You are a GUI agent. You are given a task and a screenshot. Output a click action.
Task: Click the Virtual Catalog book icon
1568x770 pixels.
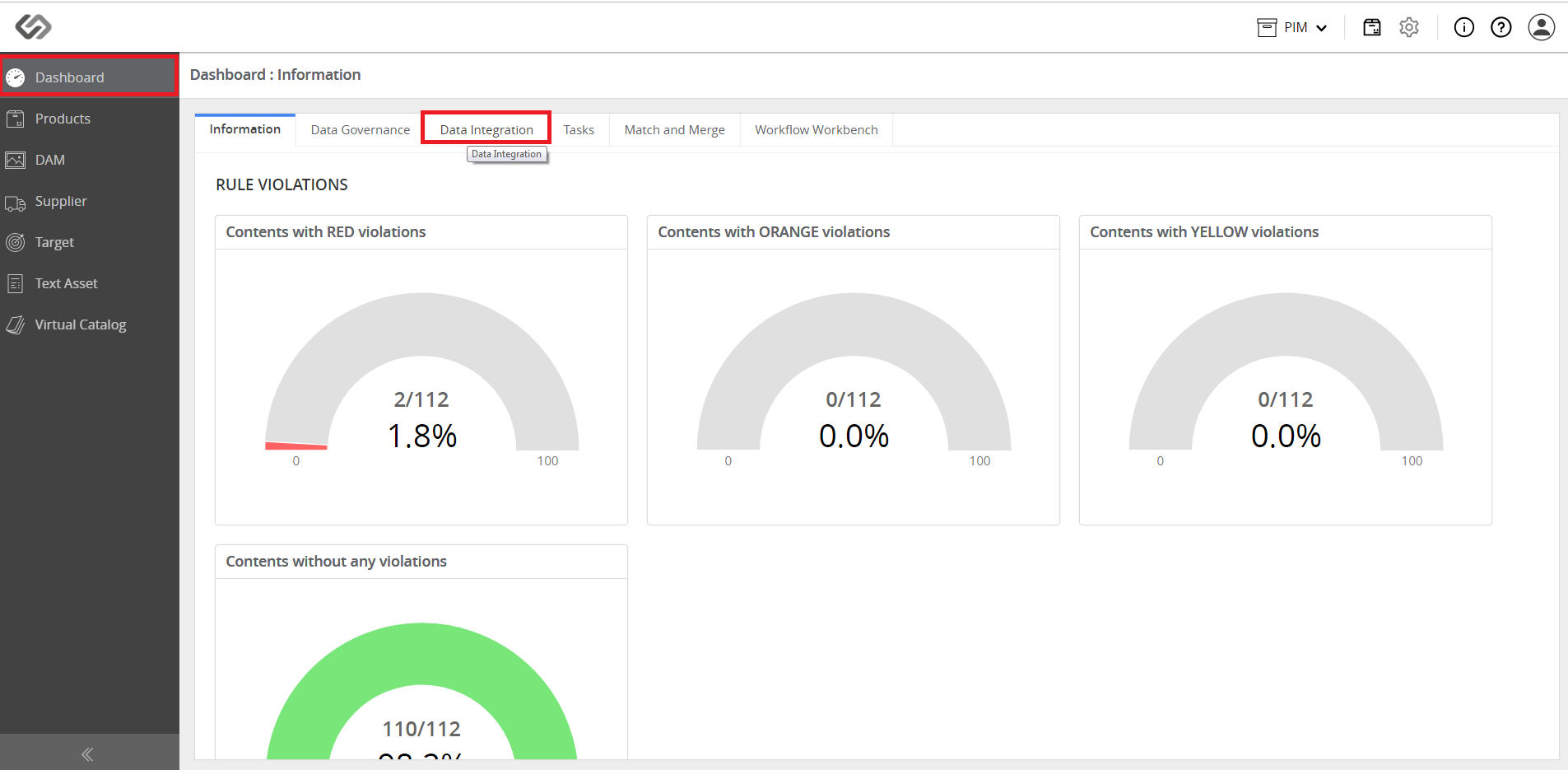[16, 324]
